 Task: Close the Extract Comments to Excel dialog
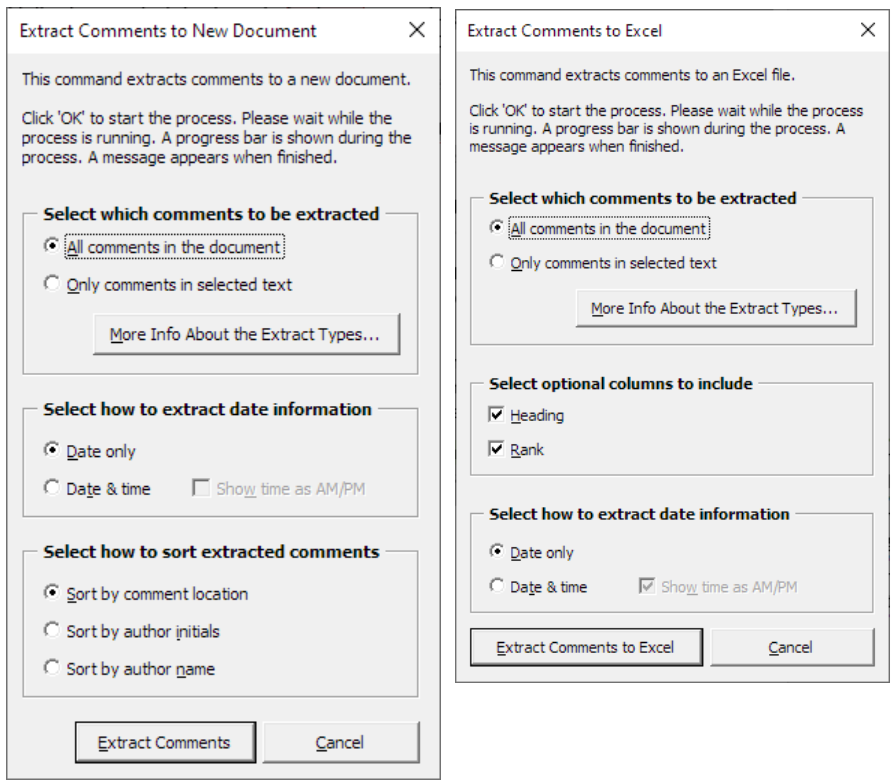867,30
